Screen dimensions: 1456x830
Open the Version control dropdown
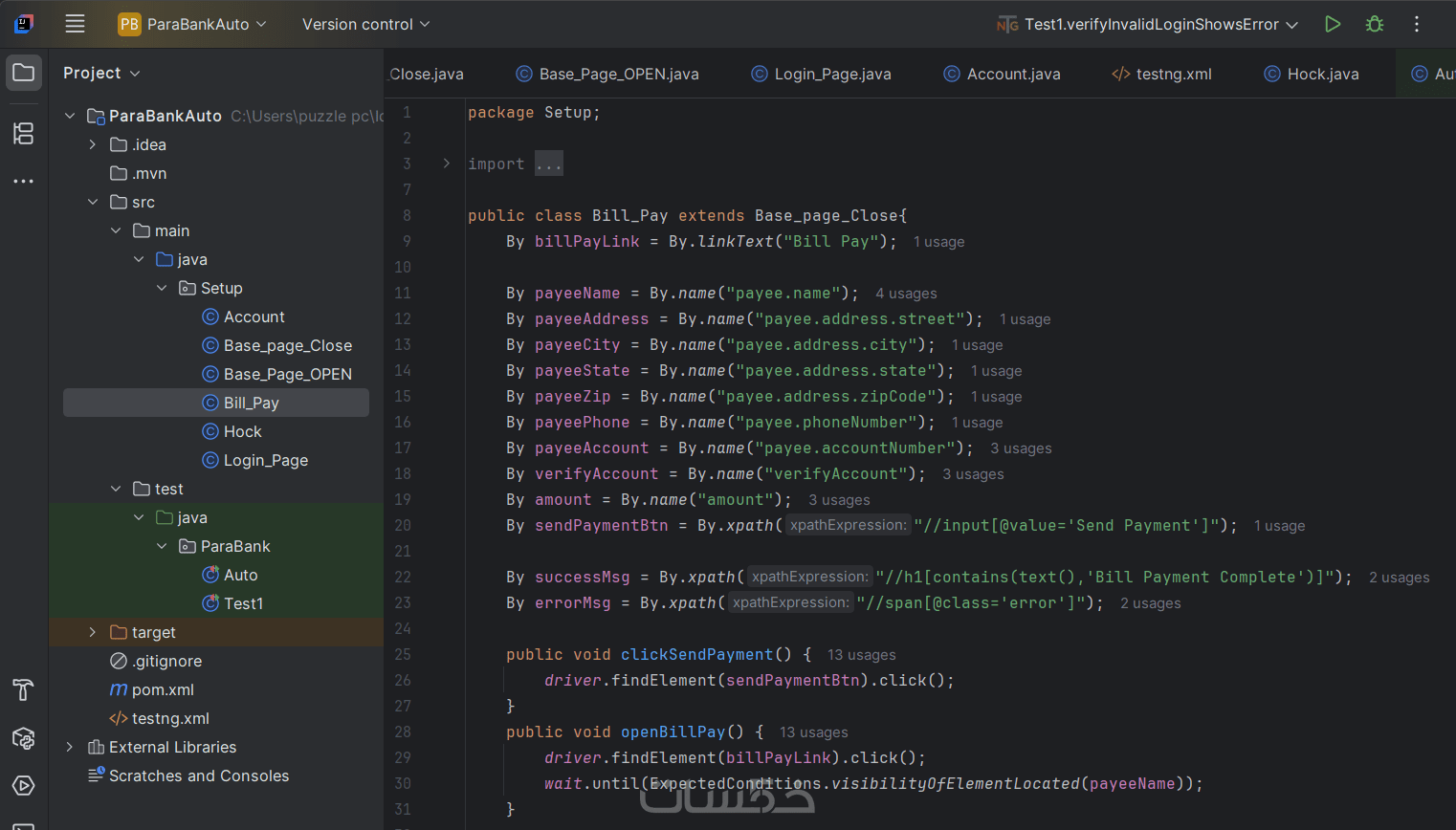pyautogui.click(x=365, y=24)
